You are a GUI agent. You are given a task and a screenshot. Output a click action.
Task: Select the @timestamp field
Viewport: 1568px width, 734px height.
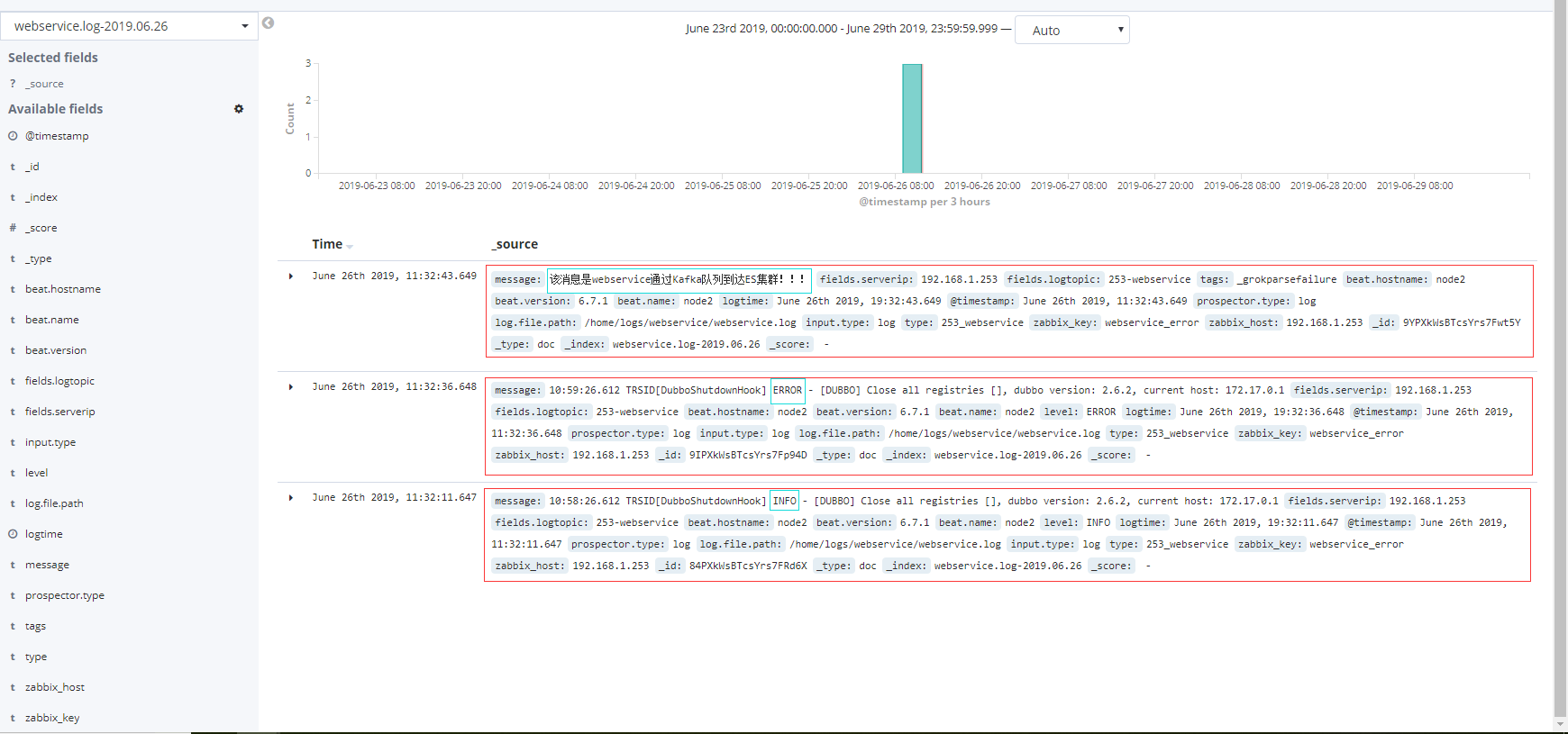coord(57,136)
